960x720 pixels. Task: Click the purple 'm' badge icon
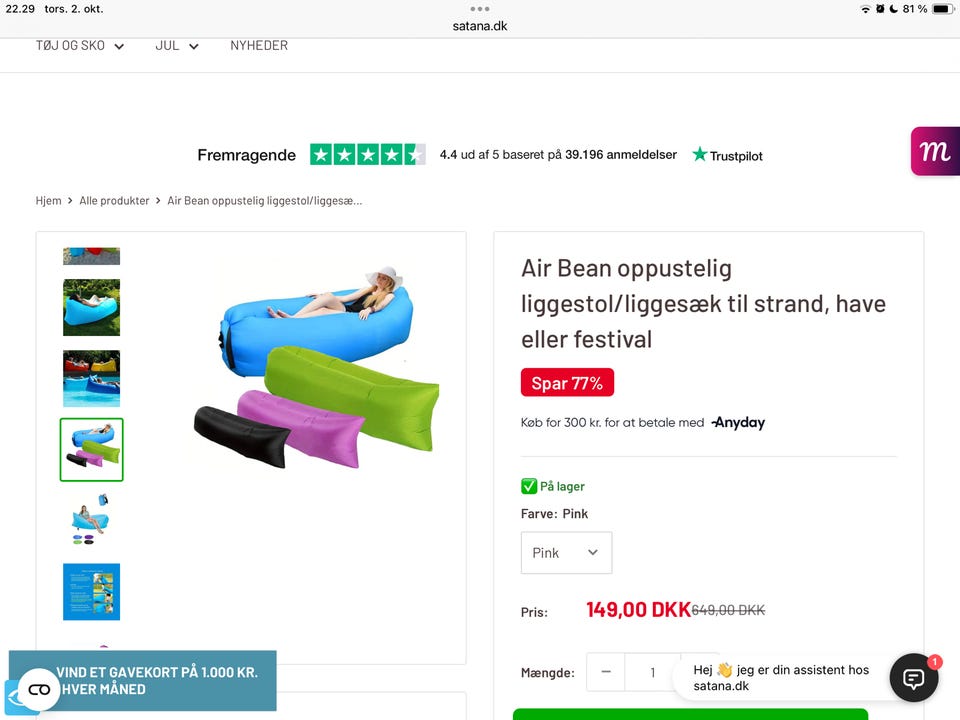click(936, 152)
